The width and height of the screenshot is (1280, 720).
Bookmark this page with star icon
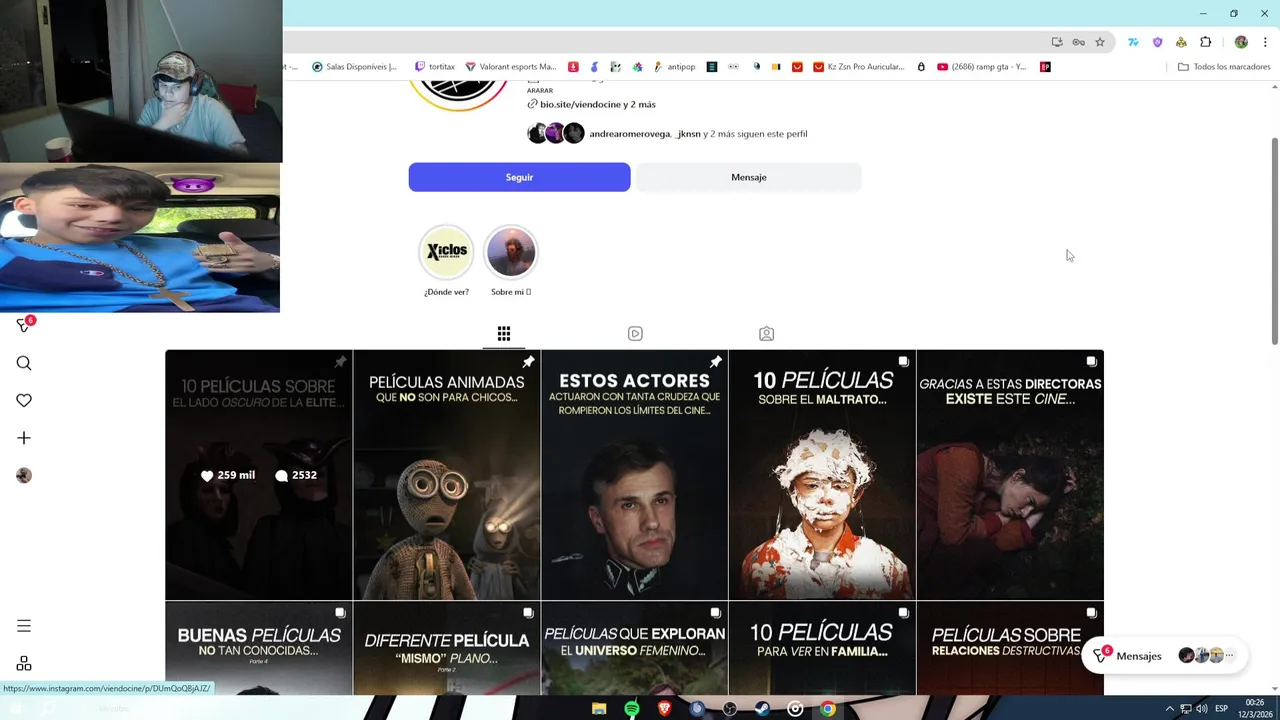(1100, 42)
